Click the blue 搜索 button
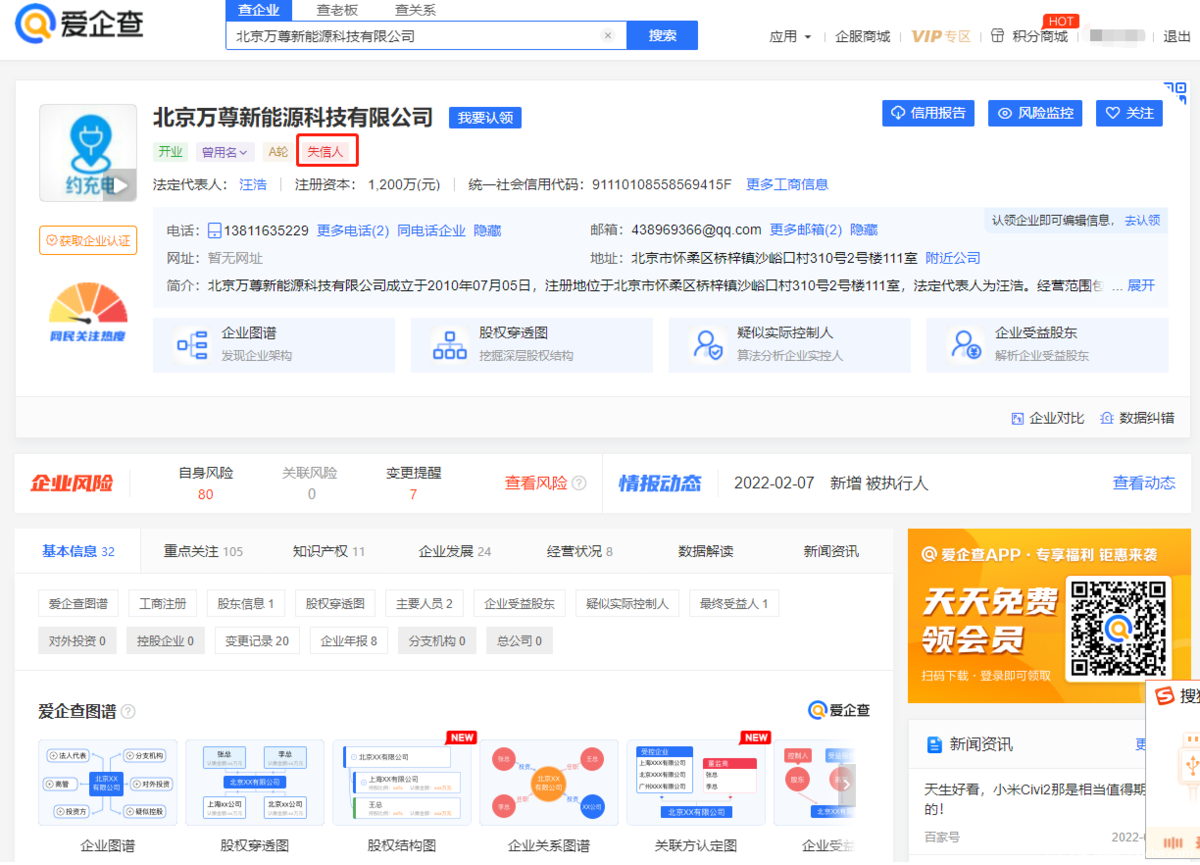The height and width of the screenshot is (865, 1200). tap(662, 36)
